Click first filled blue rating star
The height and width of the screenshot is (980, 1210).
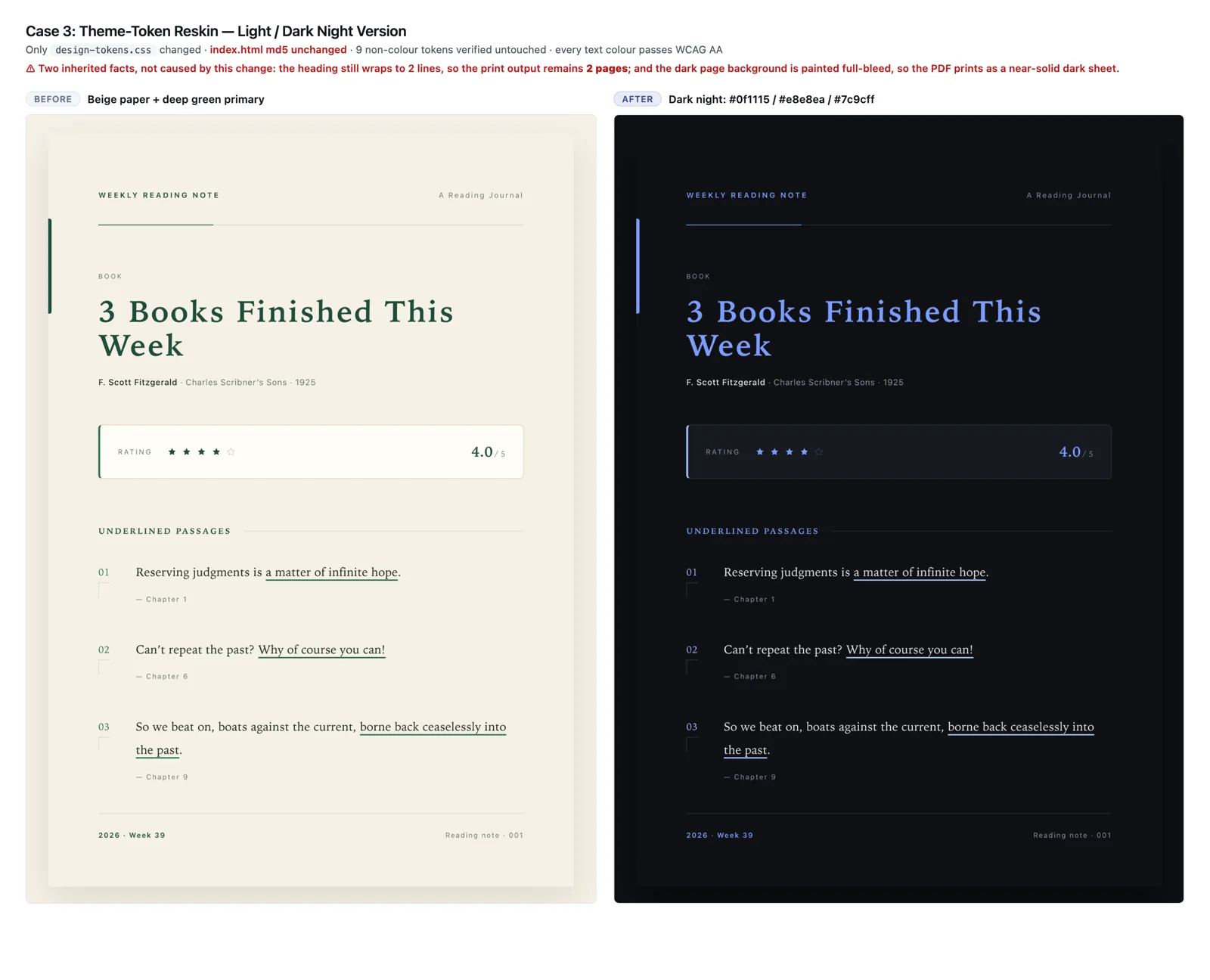tap(760, 452)
